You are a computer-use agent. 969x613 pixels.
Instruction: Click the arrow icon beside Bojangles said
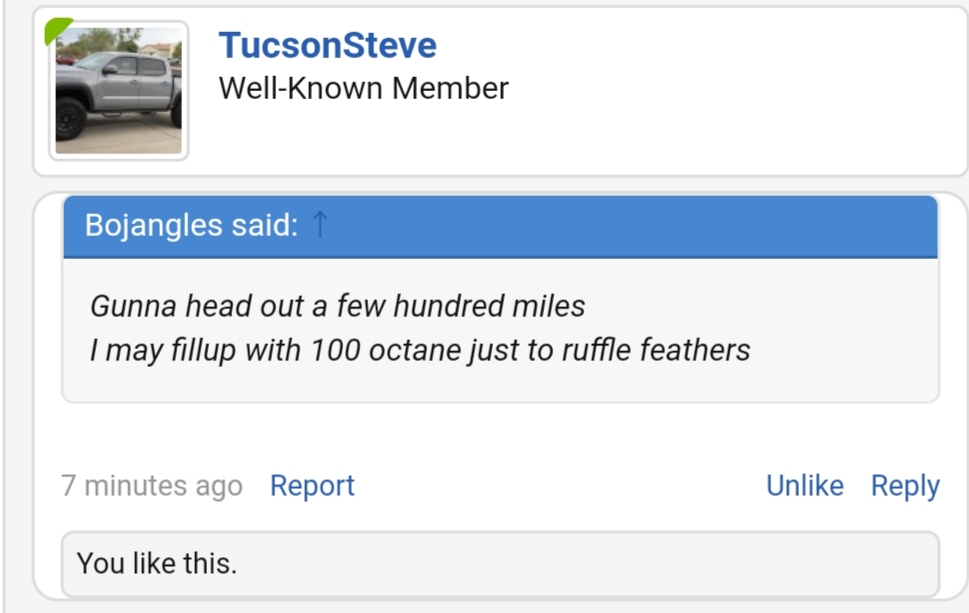click(x=319, y=224)
